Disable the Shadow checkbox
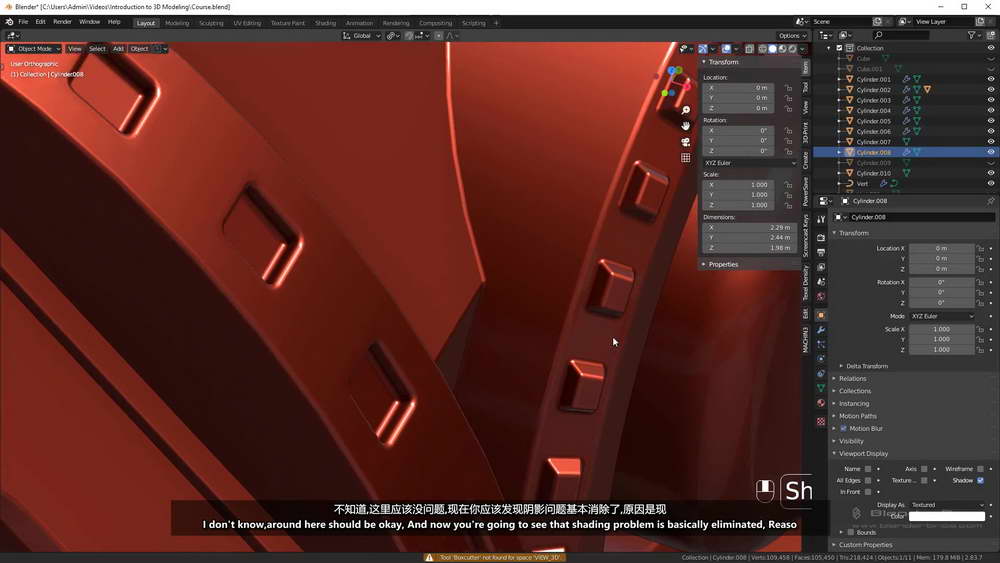1000x563 pixels. click(980, 480)
